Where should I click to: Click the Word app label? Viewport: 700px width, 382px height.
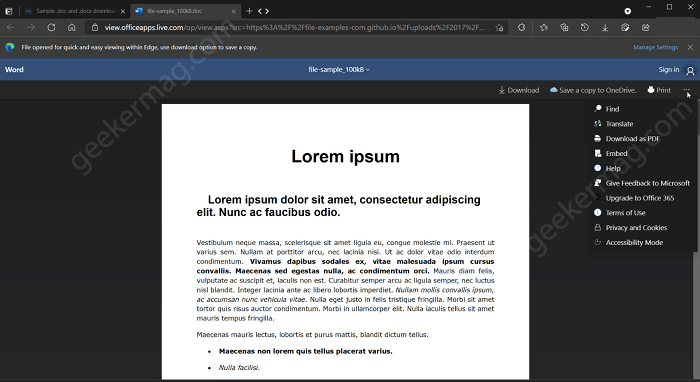click(14, 70)
